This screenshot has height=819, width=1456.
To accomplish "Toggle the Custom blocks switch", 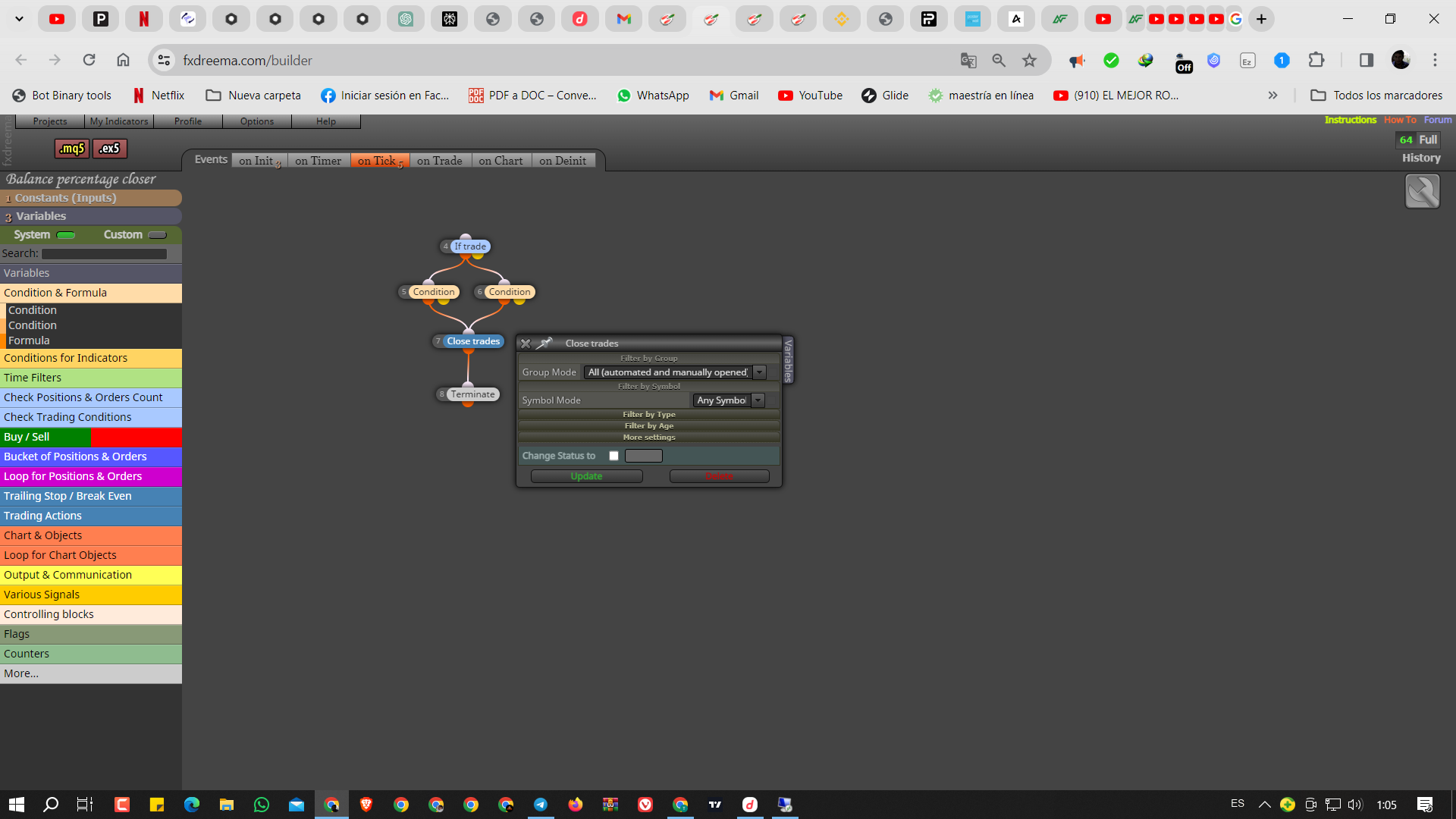I will [157, 235].
